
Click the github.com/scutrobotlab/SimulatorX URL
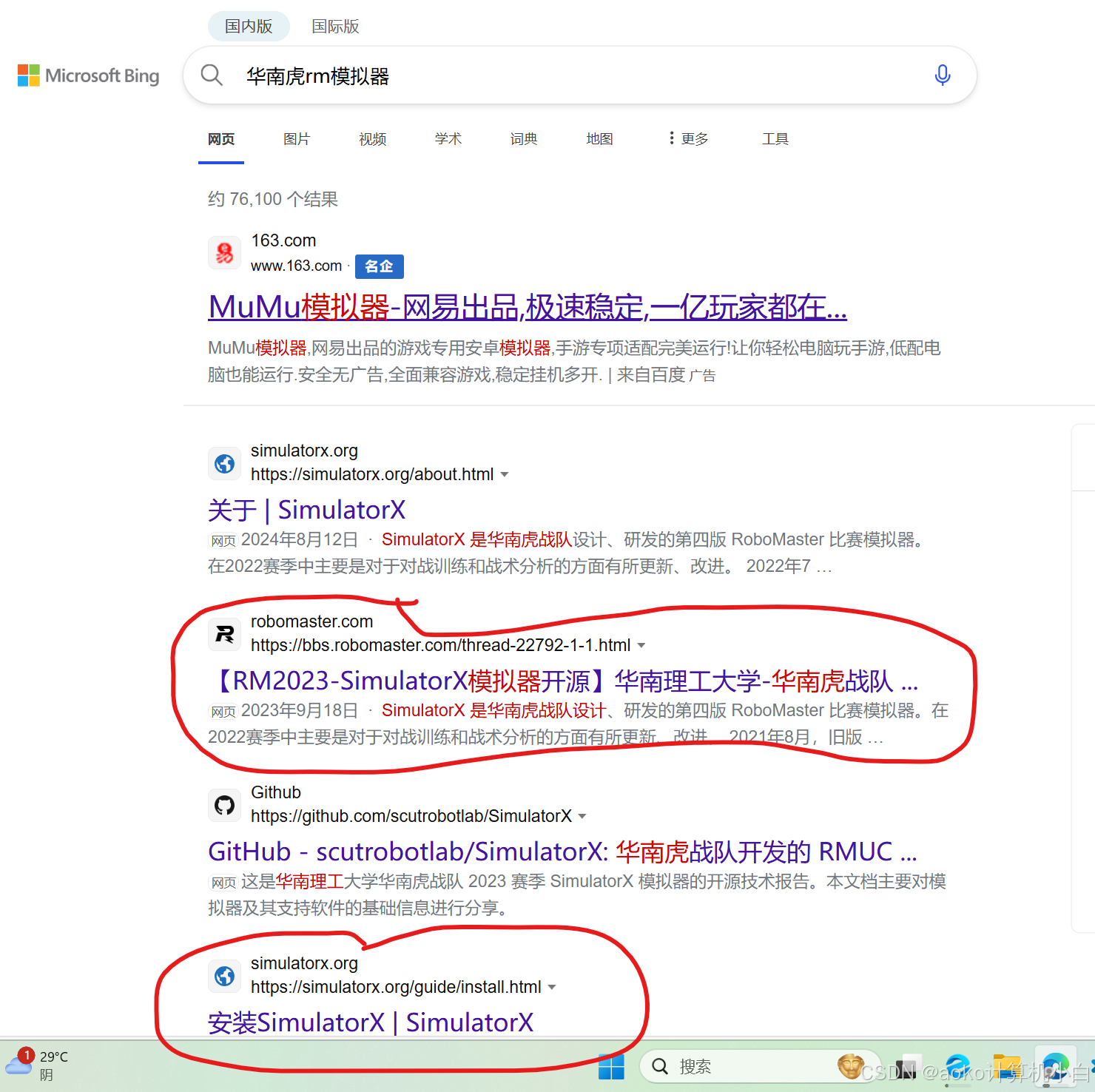(x=411, y=816)
